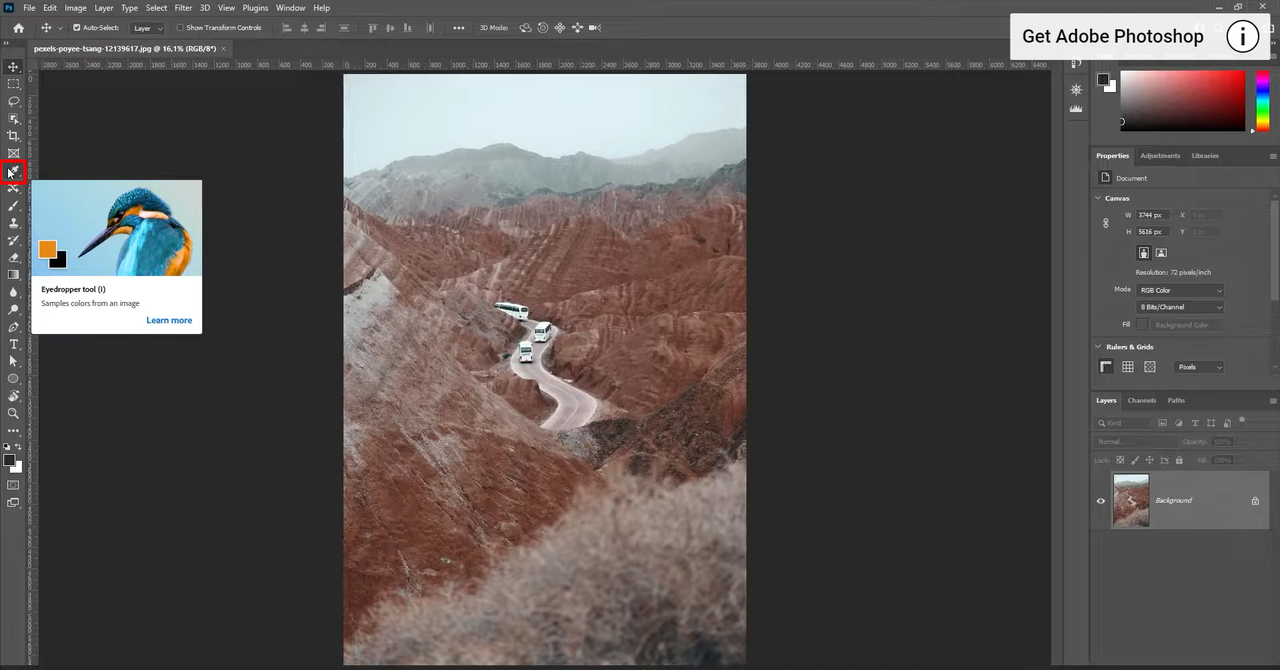Viewport: 1280px width, 670px height.
Task: Select the Lasso tool
Action: (x=13, y=101)
